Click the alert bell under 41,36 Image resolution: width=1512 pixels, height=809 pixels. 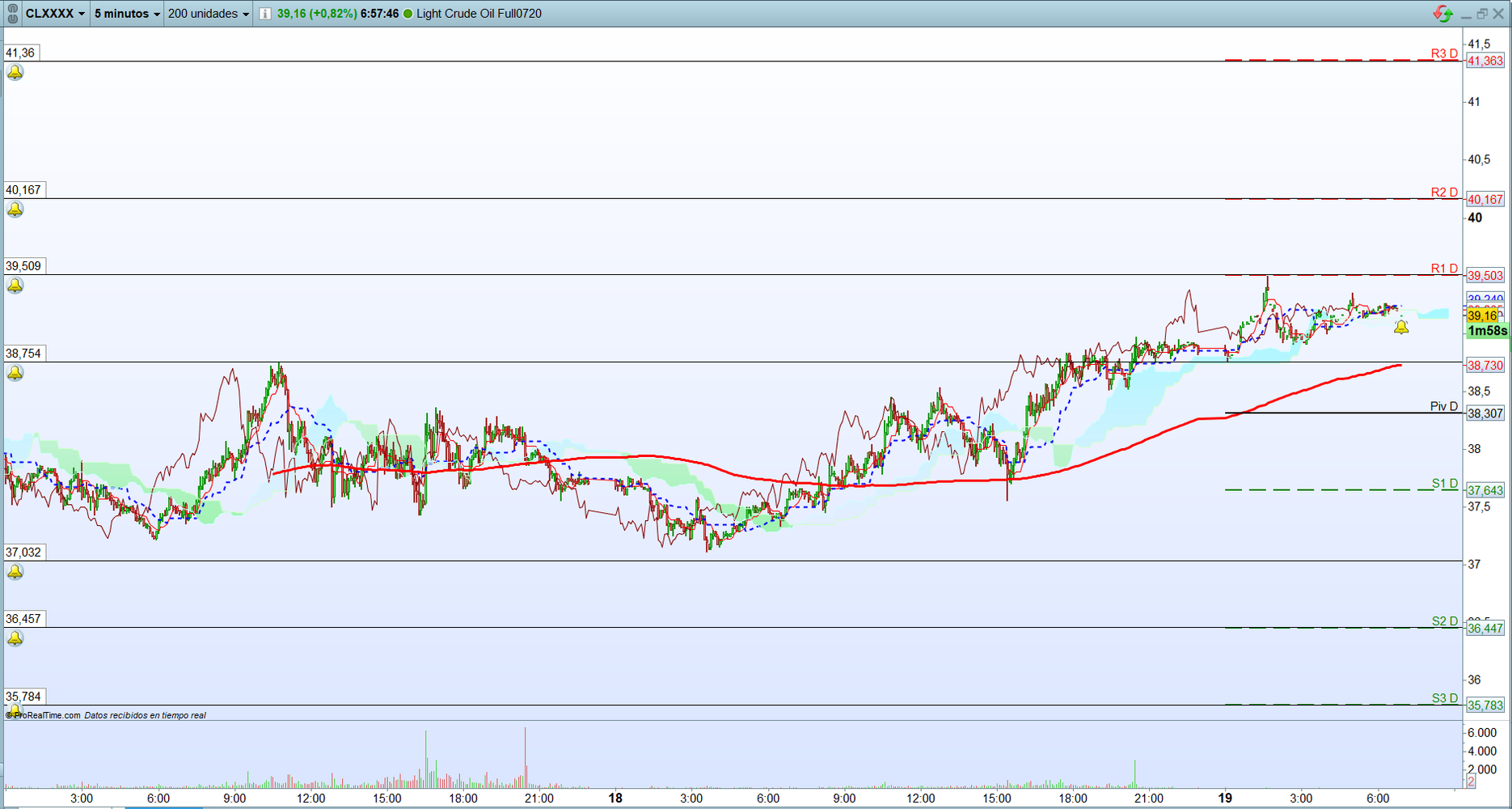tap(15, 72)
